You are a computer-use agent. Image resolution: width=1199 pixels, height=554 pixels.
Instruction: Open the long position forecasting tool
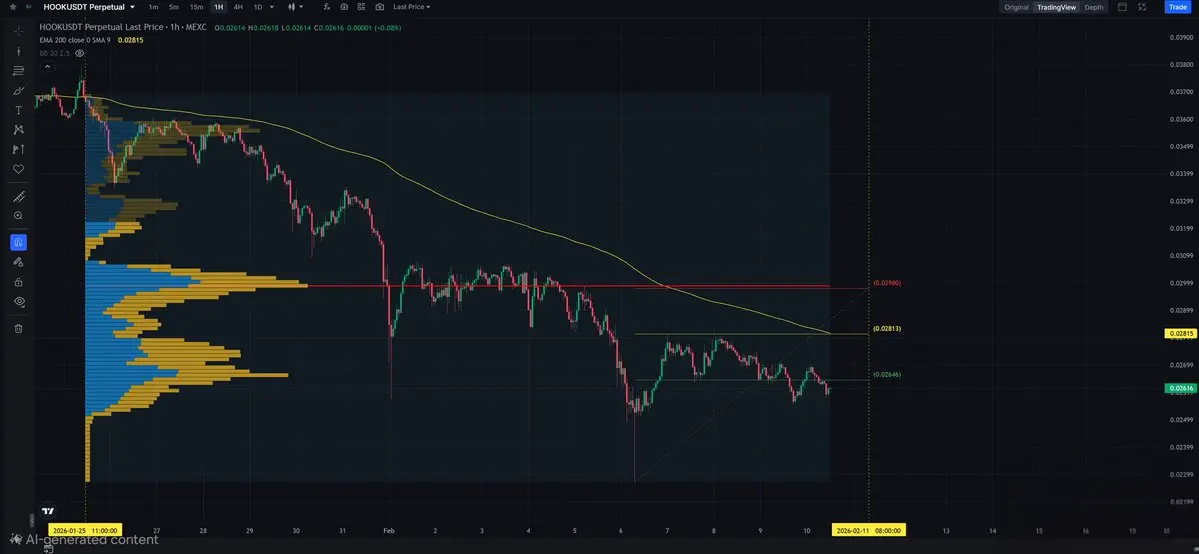(19, 149)
